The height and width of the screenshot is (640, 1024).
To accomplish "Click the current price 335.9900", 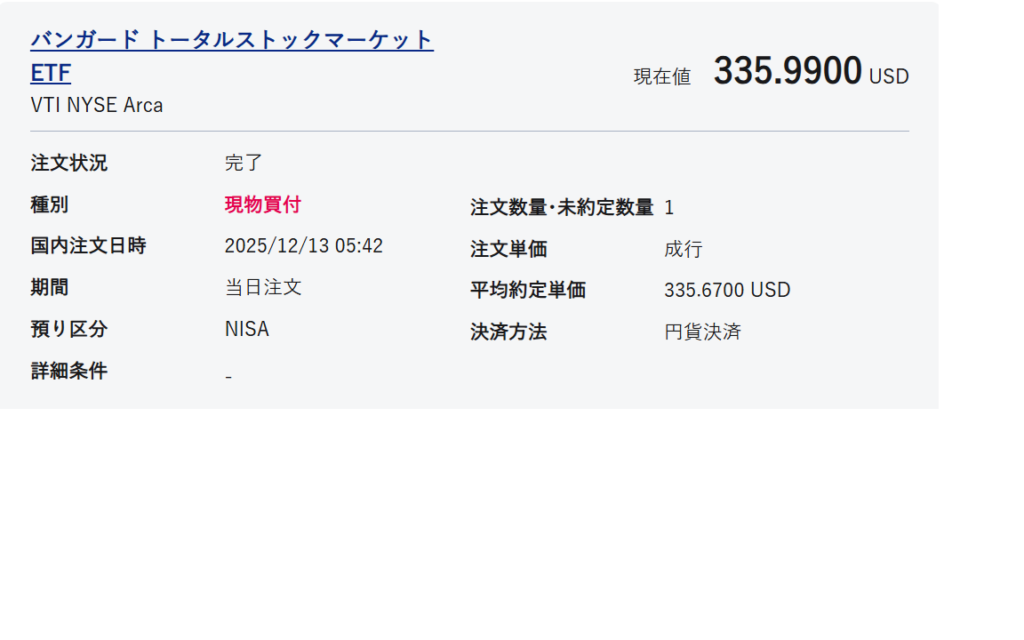I will [x=787, y=72].
